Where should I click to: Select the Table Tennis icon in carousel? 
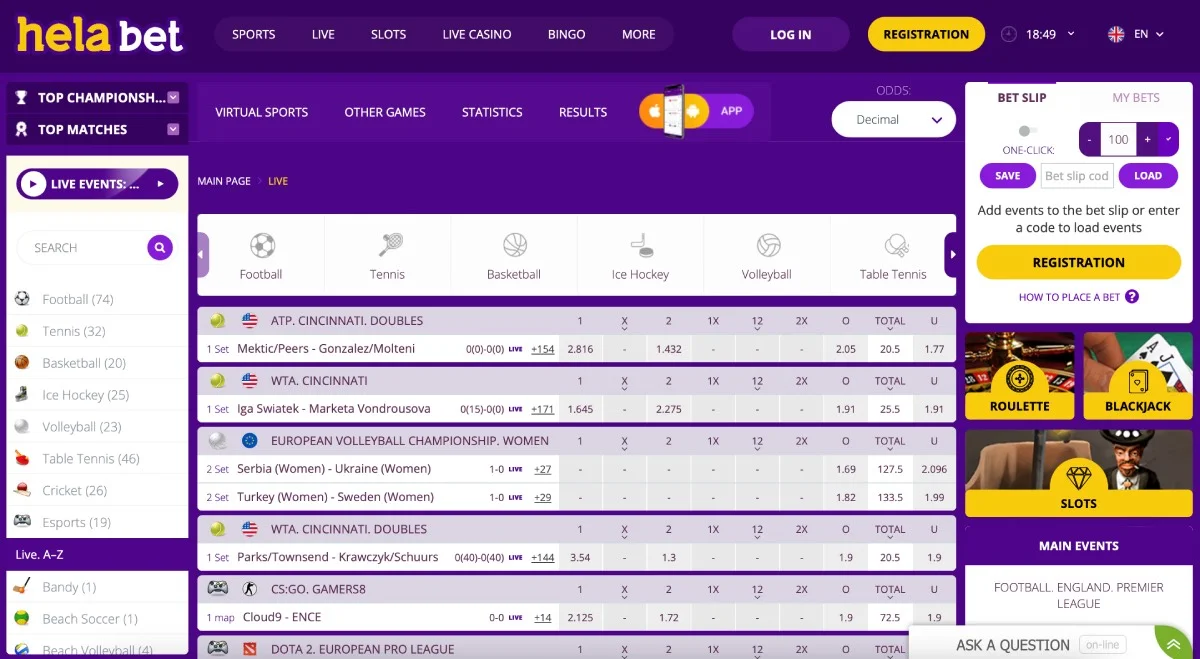(895, 245)
